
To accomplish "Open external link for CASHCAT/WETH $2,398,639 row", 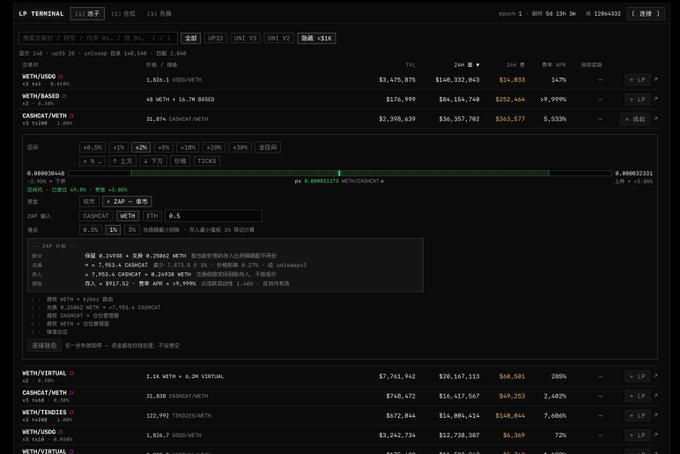I will coord(656,119).
